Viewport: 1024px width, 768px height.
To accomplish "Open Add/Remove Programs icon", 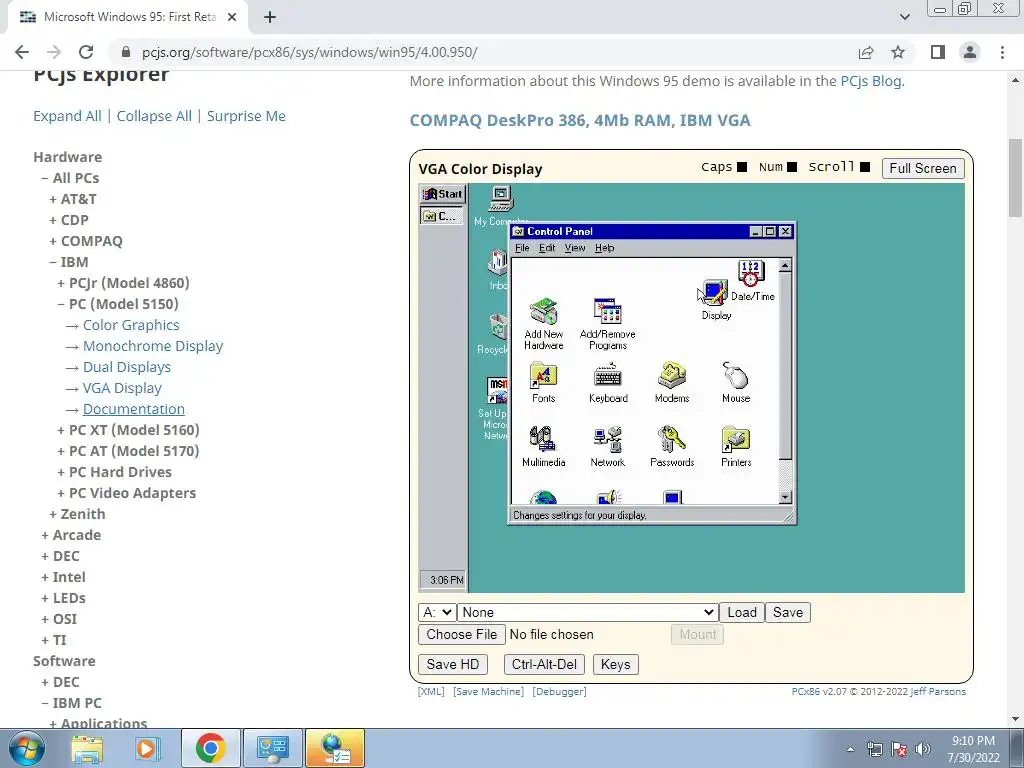I will (x=607, y=325).
